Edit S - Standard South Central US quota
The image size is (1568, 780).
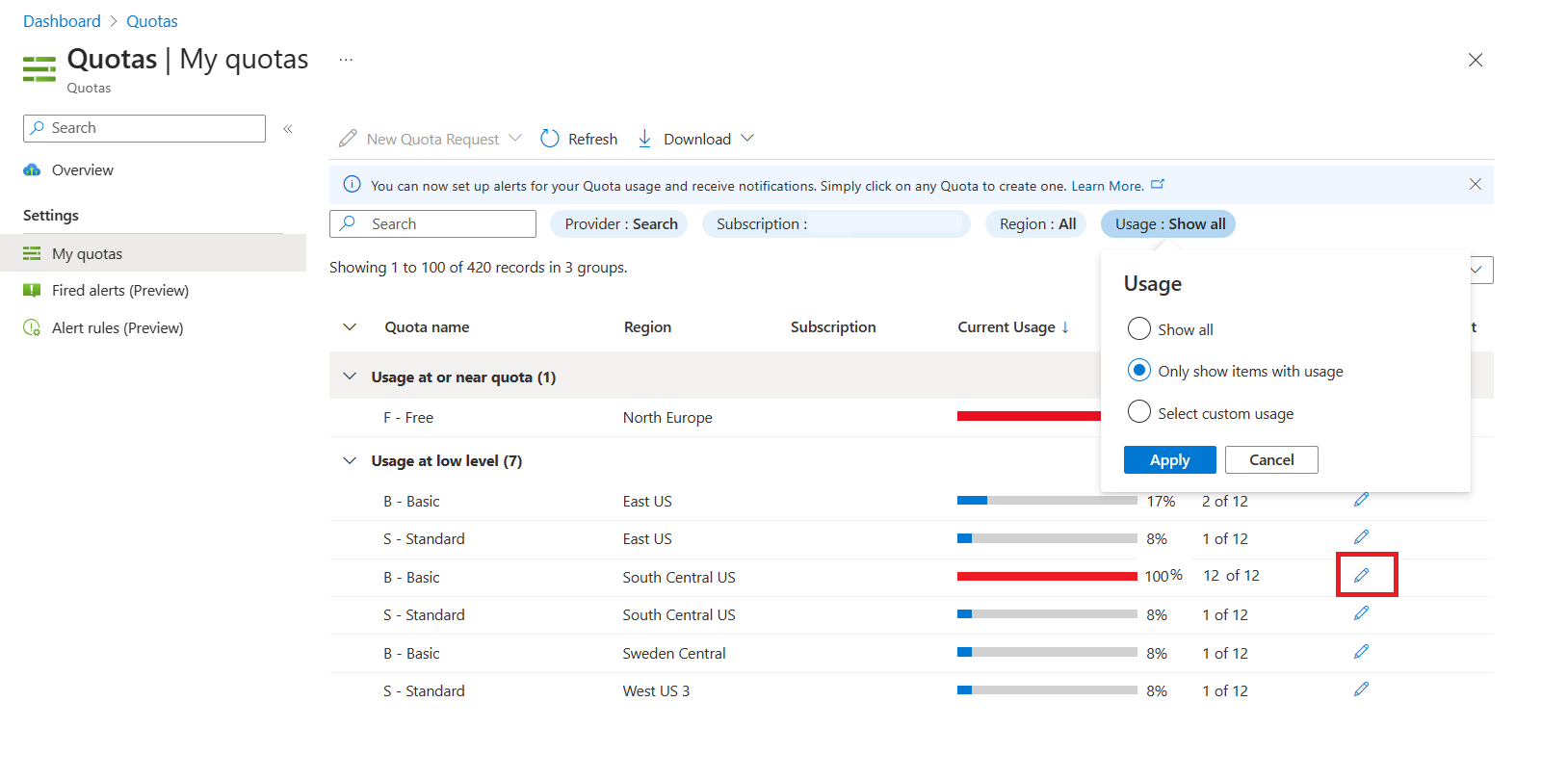coord(1361,612)
